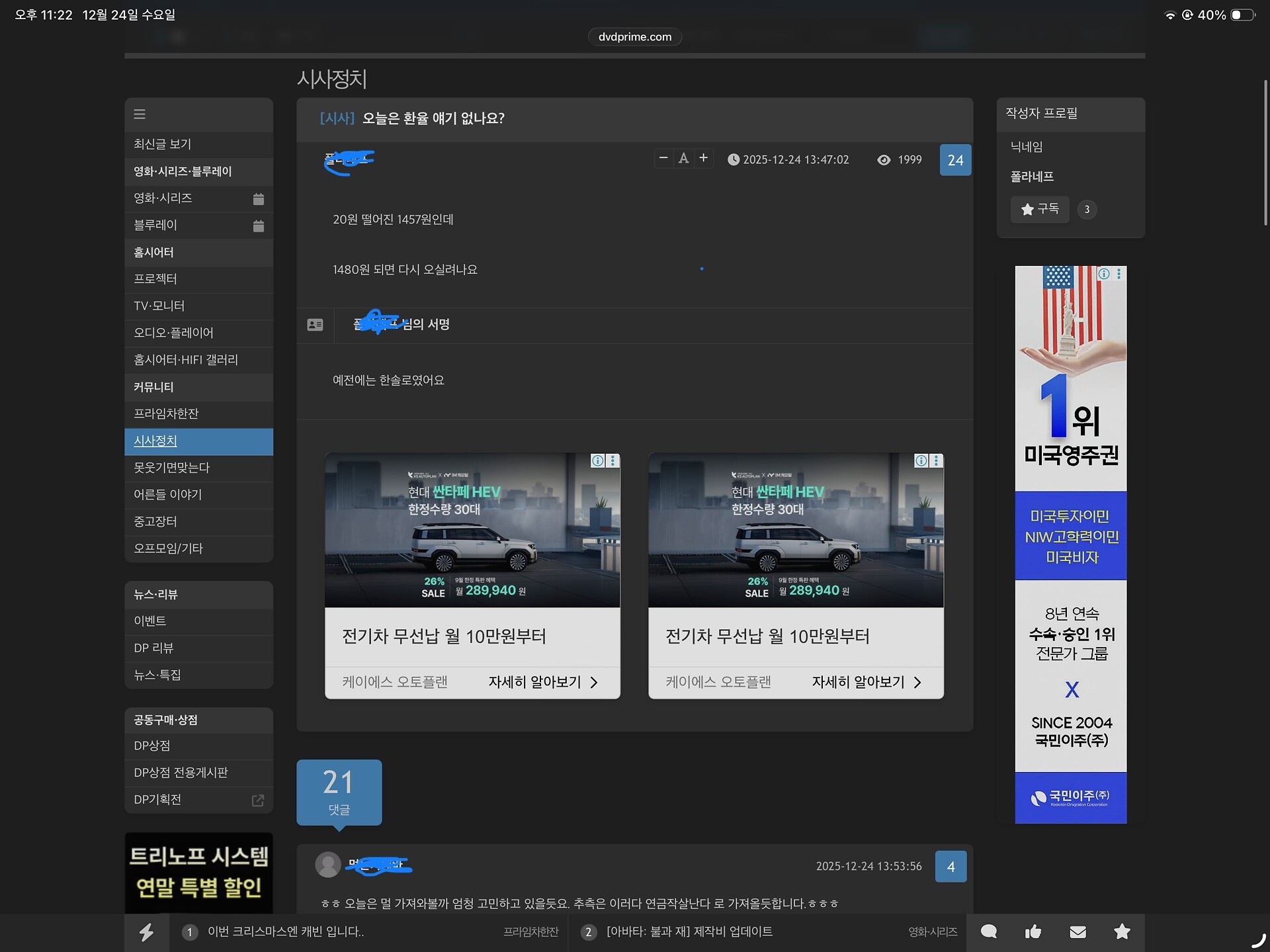Click the speech bubble comment icon in the bottom bar
The height and width of the screenshot is (952, 1270).
click(x=989, y=932)
